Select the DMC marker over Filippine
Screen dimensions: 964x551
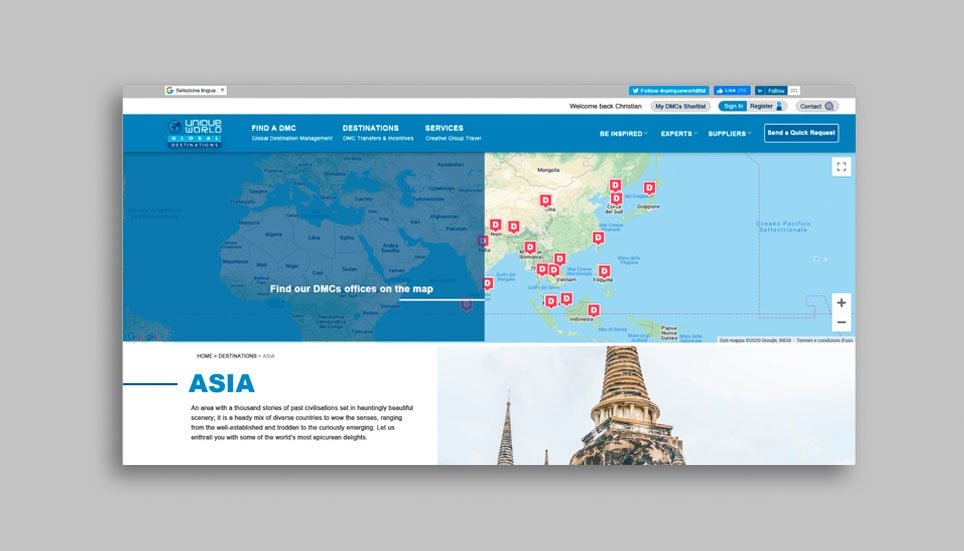click(604, 271)
